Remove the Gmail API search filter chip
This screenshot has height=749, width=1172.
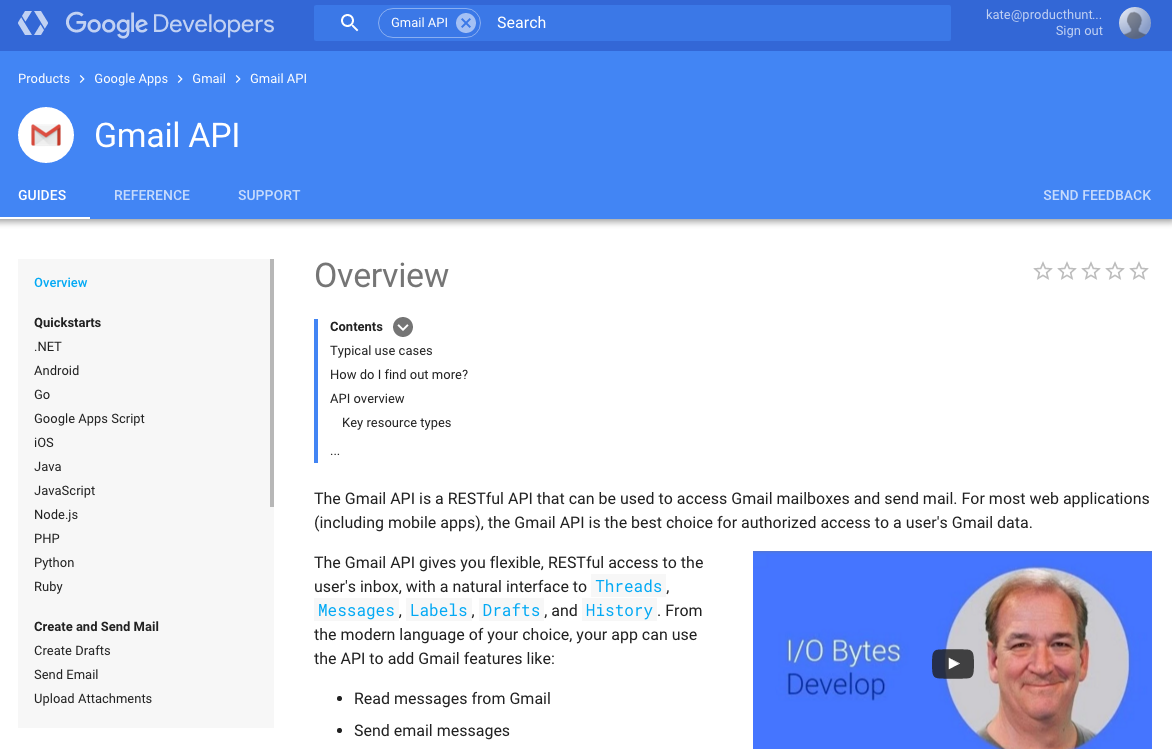coord(466,23)
